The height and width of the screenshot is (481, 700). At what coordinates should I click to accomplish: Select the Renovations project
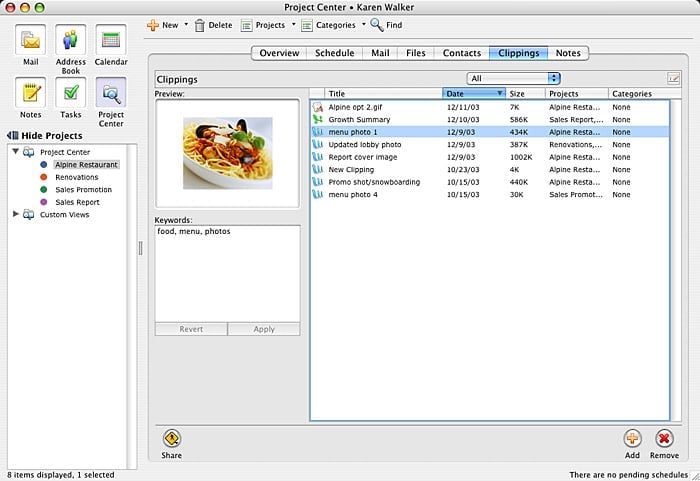click(x=77, y=177)
